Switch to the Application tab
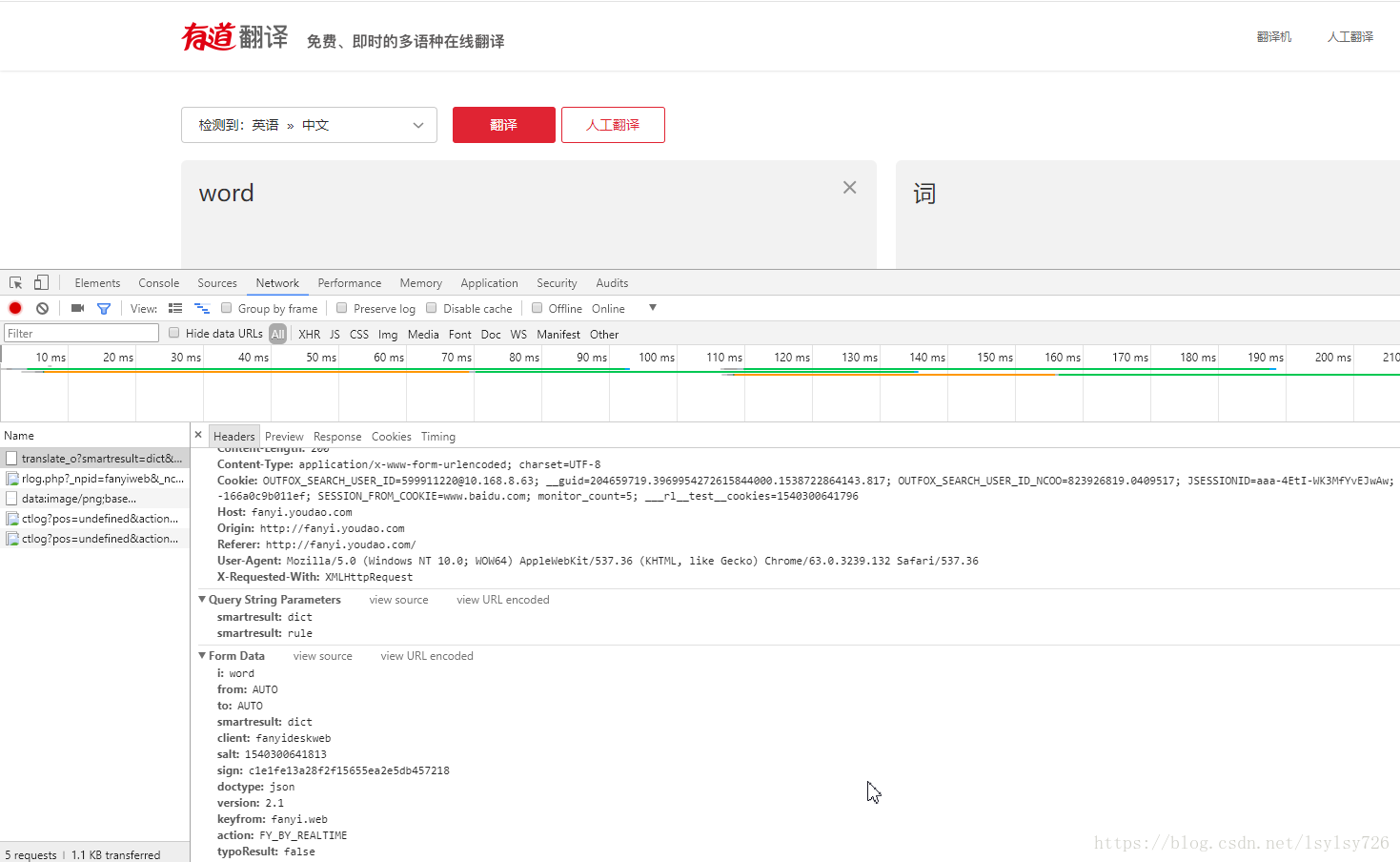This screenshot has width=1400, height=862. pos(490,283)
